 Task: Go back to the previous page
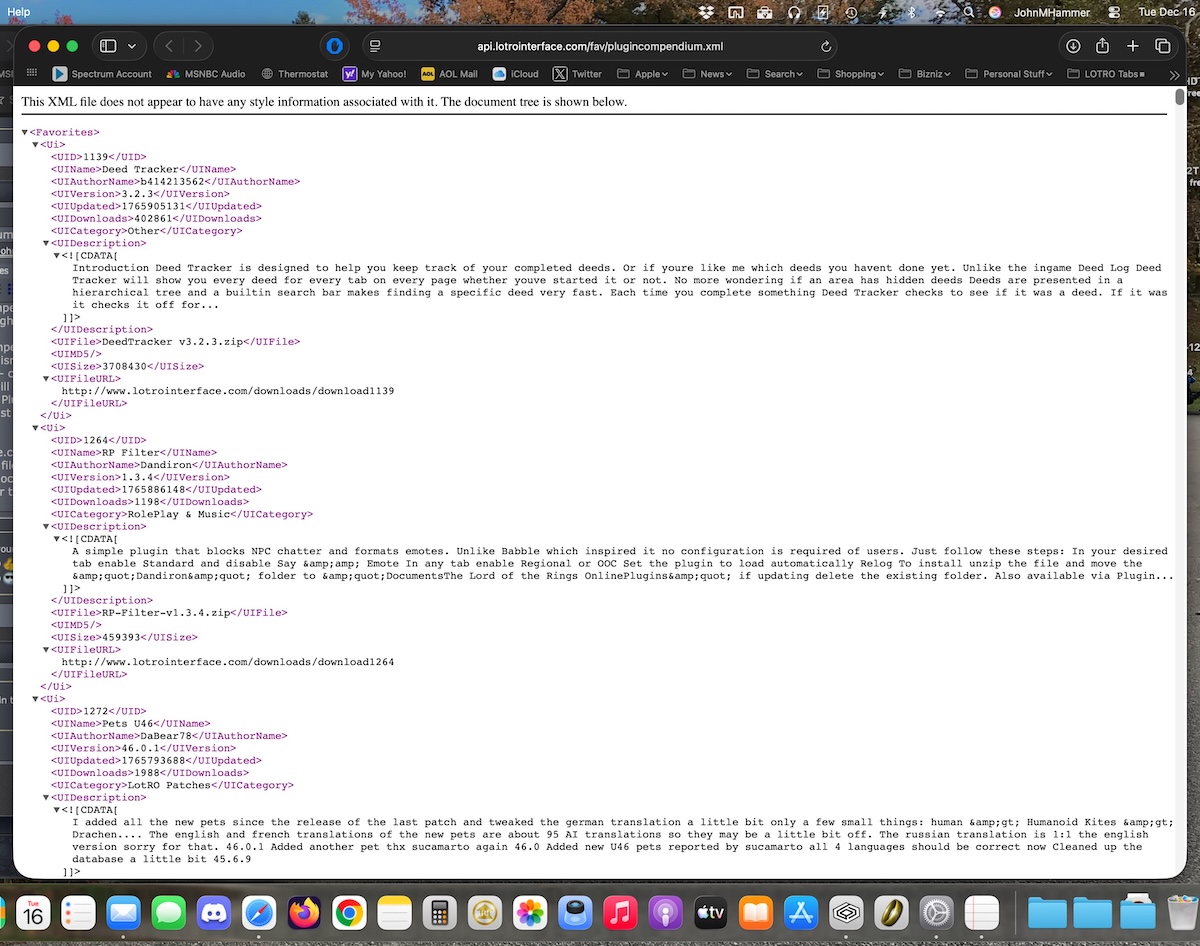[x=169, y=46]
